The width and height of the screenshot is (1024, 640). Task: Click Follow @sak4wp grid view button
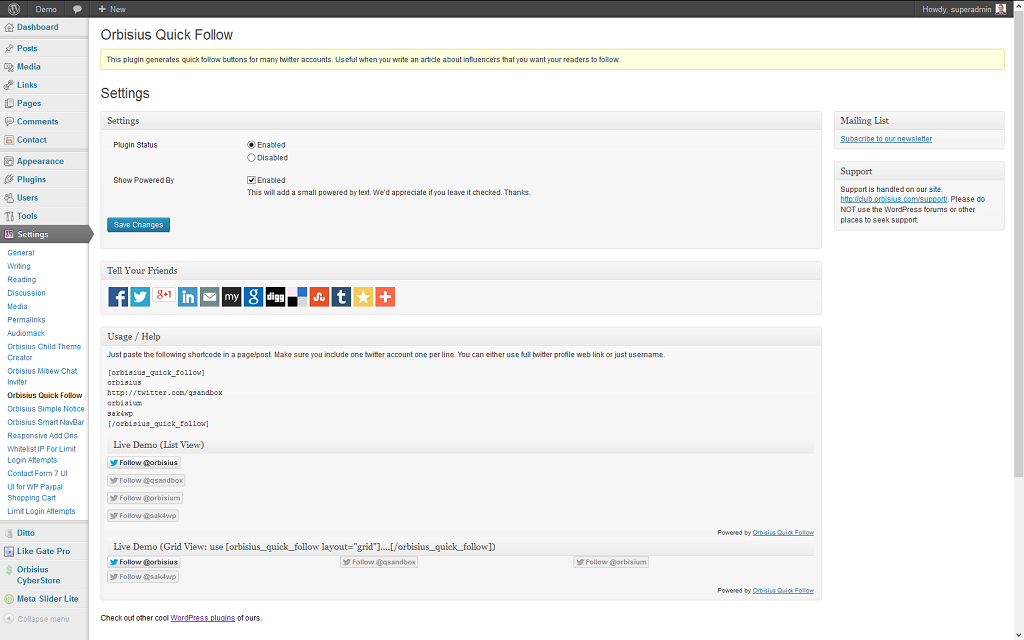pyautogui.click(x=143, y=577)
